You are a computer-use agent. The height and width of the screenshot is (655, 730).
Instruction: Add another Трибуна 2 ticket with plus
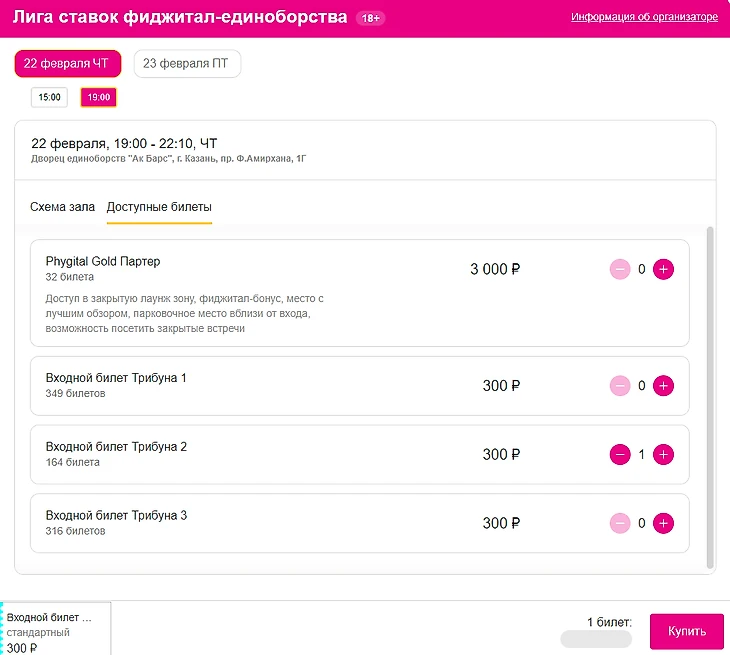[663, 454]
